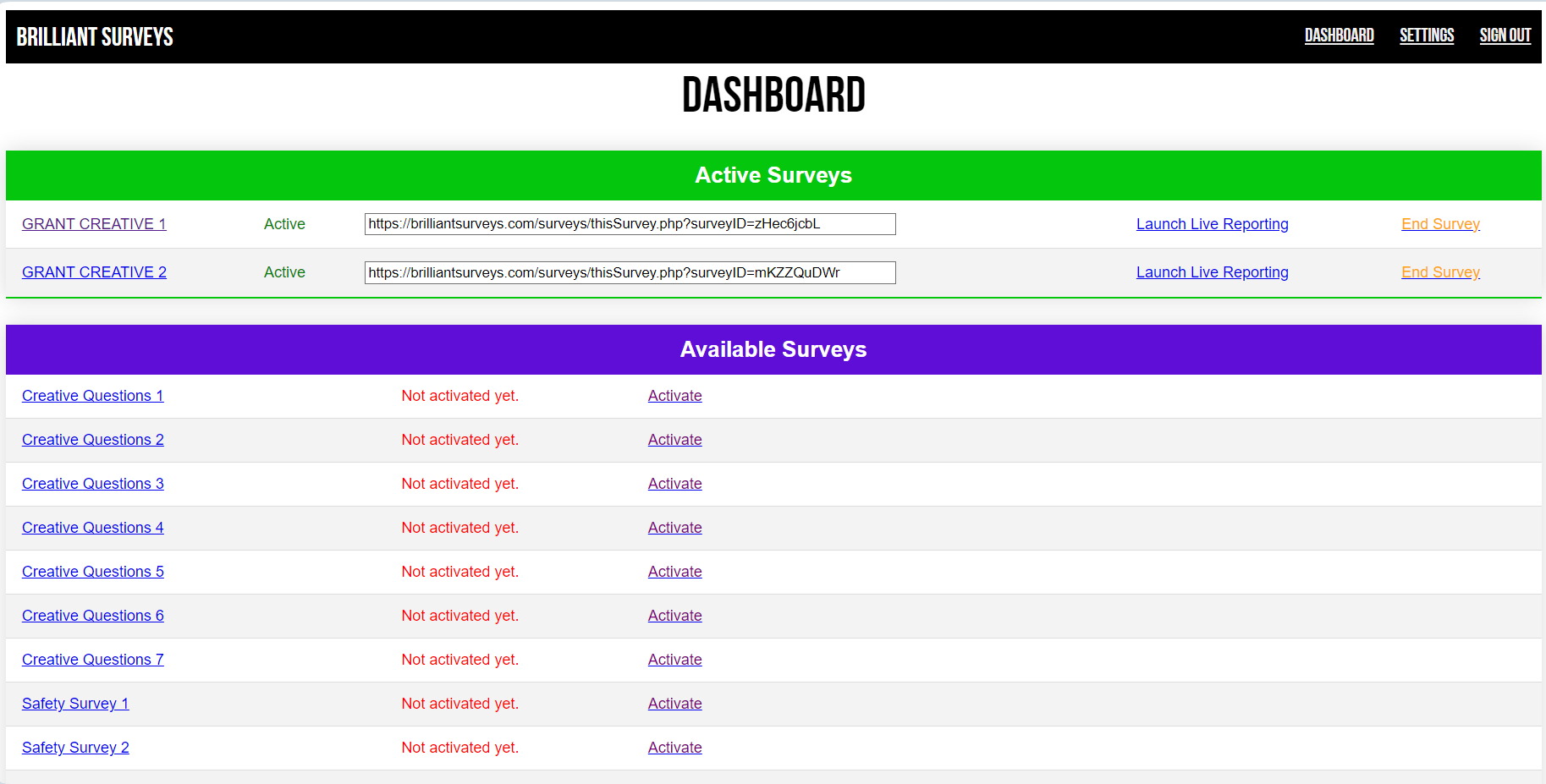The image size is (1546, 784).
Task: Click the Sign Out link
Action: pos(1505,36)
